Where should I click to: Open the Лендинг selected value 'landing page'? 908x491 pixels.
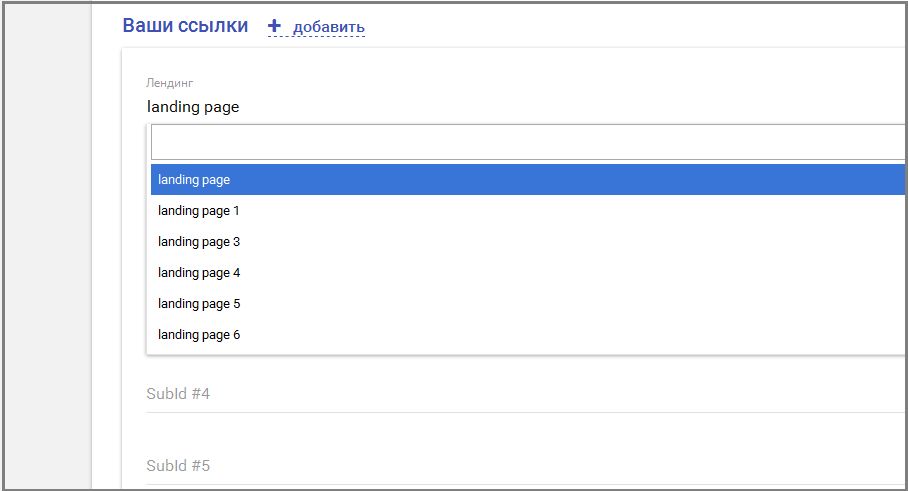pos(193,107)
